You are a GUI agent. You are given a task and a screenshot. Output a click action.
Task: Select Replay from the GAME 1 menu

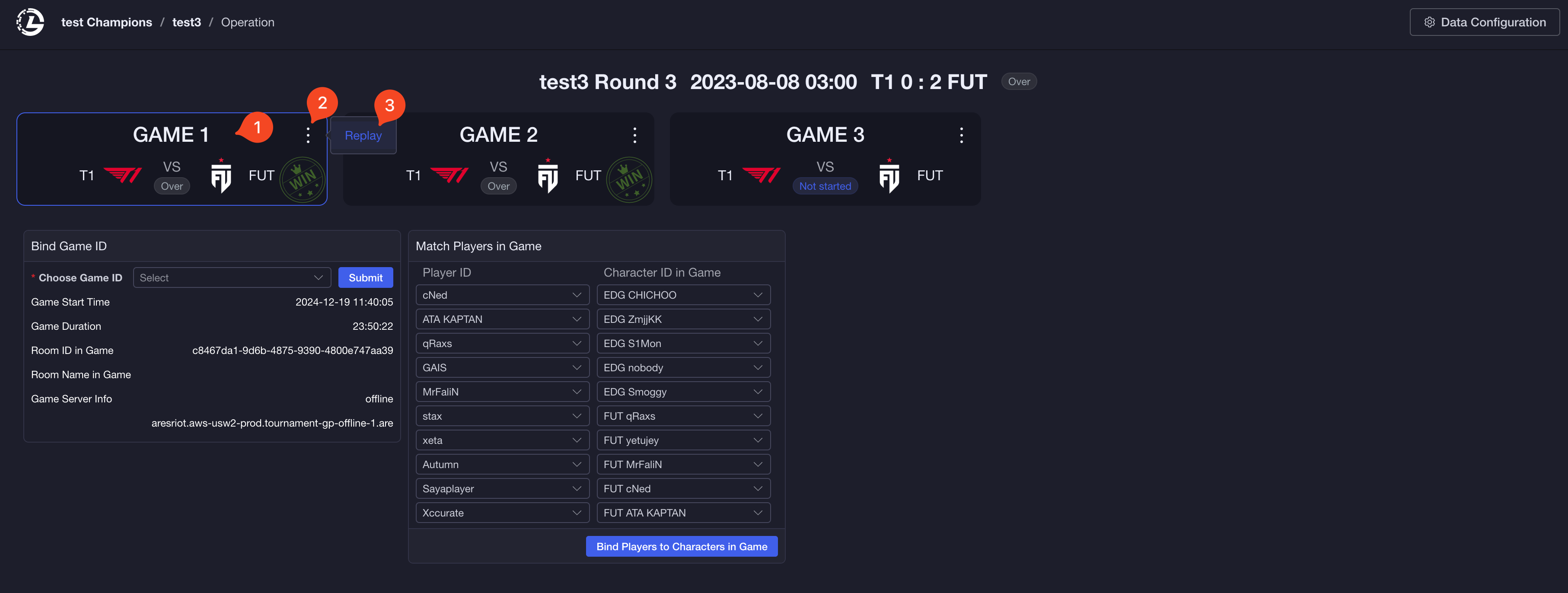363,135
